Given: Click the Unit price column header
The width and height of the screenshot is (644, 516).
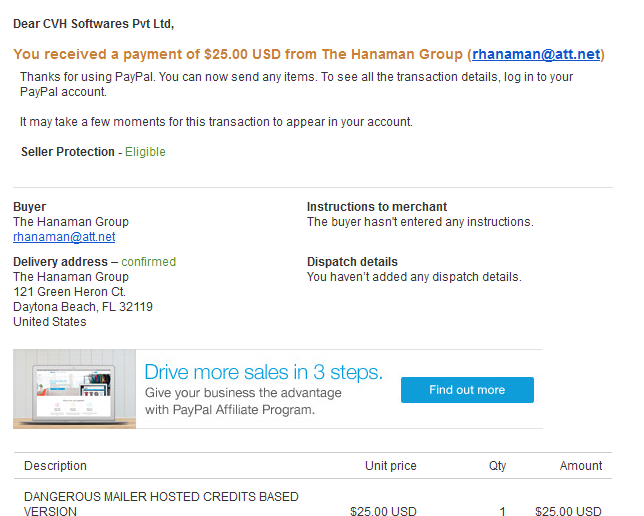Looking at the screenshot, I should coord(391,466).
